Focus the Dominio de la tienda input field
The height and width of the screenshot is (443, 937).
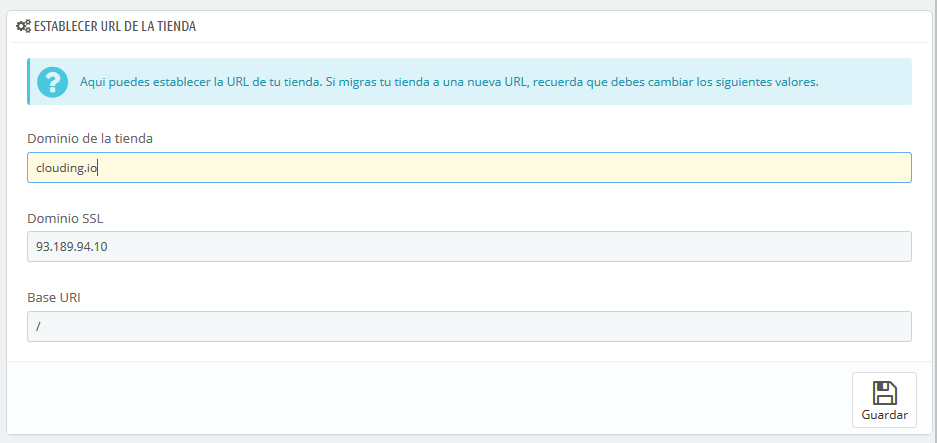tap(469, 167)
